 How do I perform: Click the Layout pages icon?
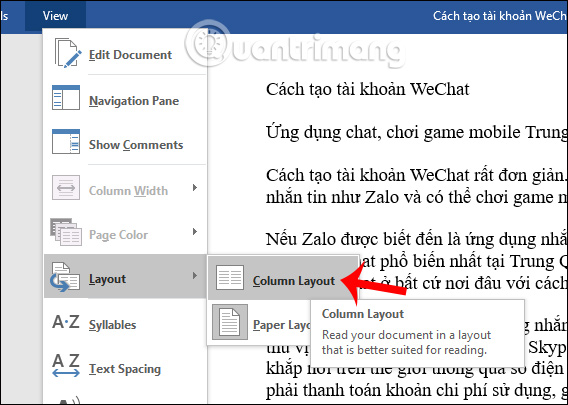(65, 277)
